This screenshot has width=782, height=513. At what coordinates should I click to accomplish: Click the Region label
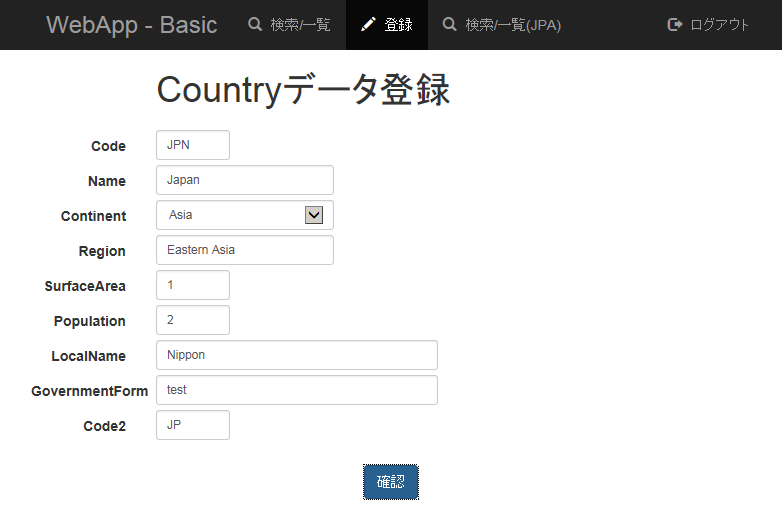tap(102, 251)
